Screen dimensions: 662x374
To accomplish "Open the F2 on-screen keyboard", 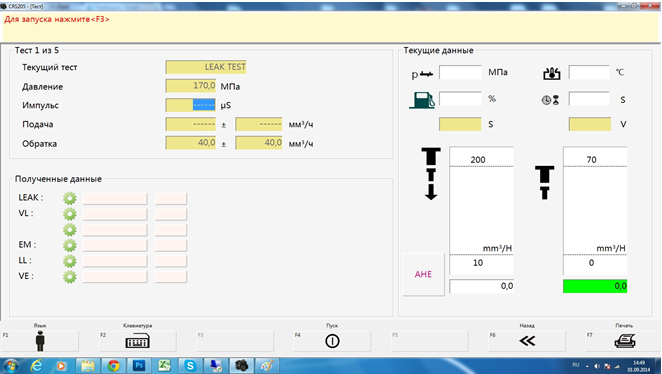I will pyautogui.click(x=138, y=341).
